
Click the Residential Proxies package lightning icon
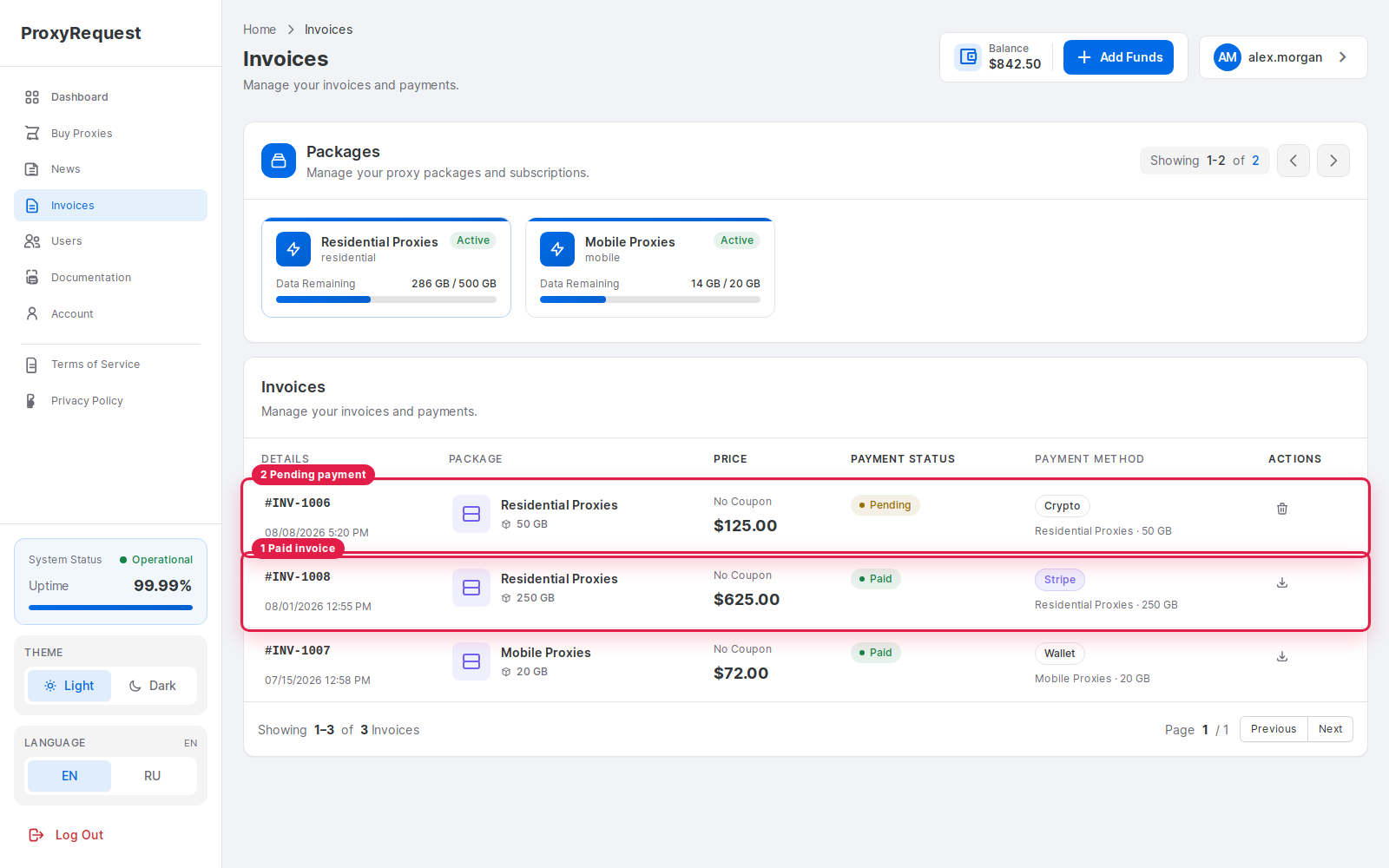point(293,249)
